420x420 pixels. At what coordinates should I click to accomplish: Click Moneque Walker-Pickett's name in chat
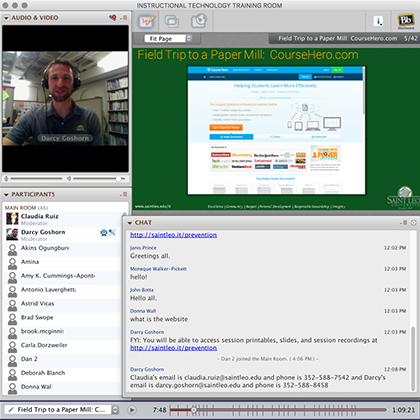(158, 269)
